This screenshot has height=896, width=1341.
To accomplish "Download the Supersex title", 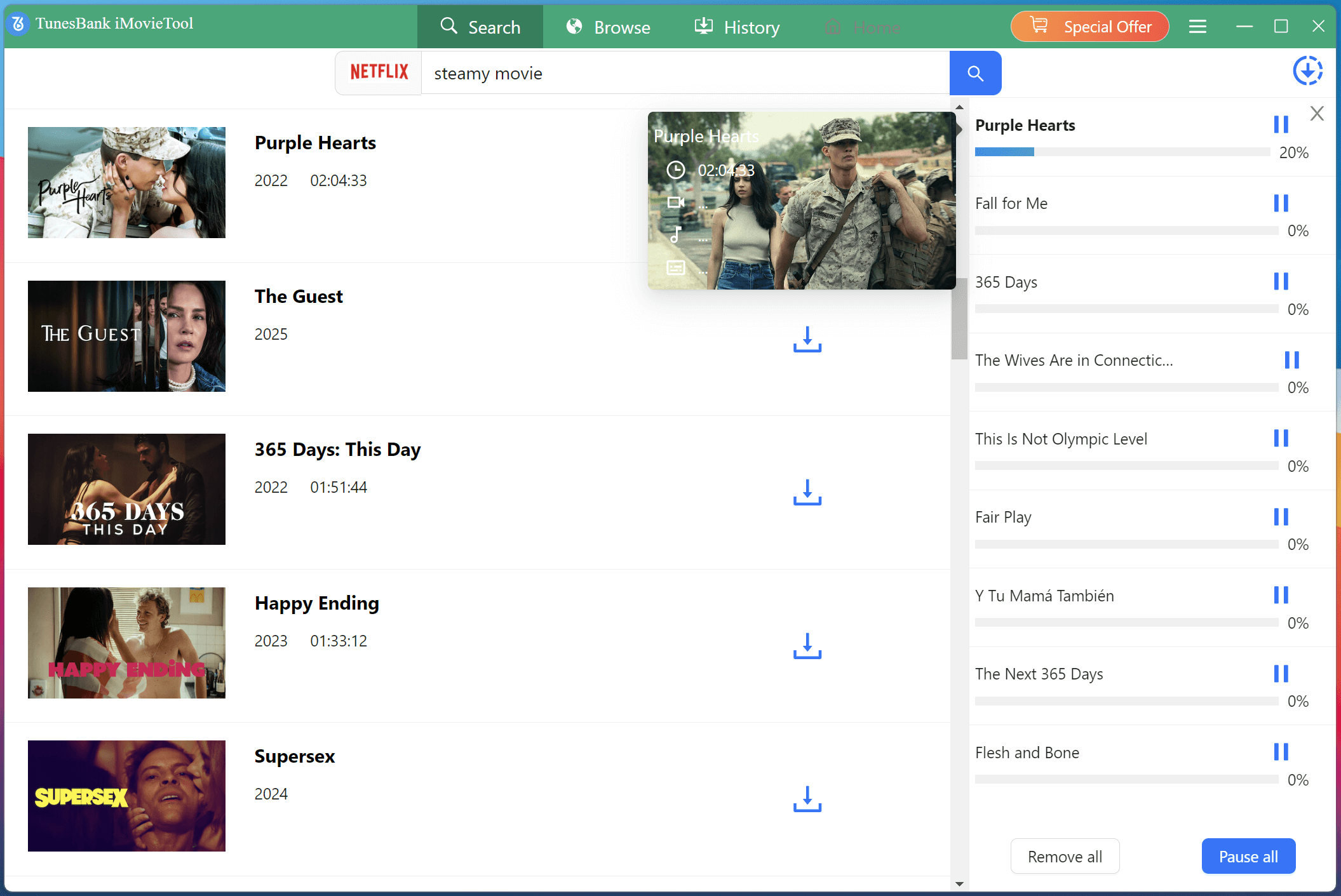I will tap(807, 799).
